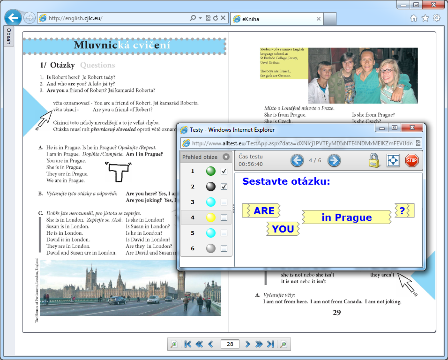Viewport: 448px width, 360px height.
Task: Open the Favorites star
Action: (x=425, y=18)
